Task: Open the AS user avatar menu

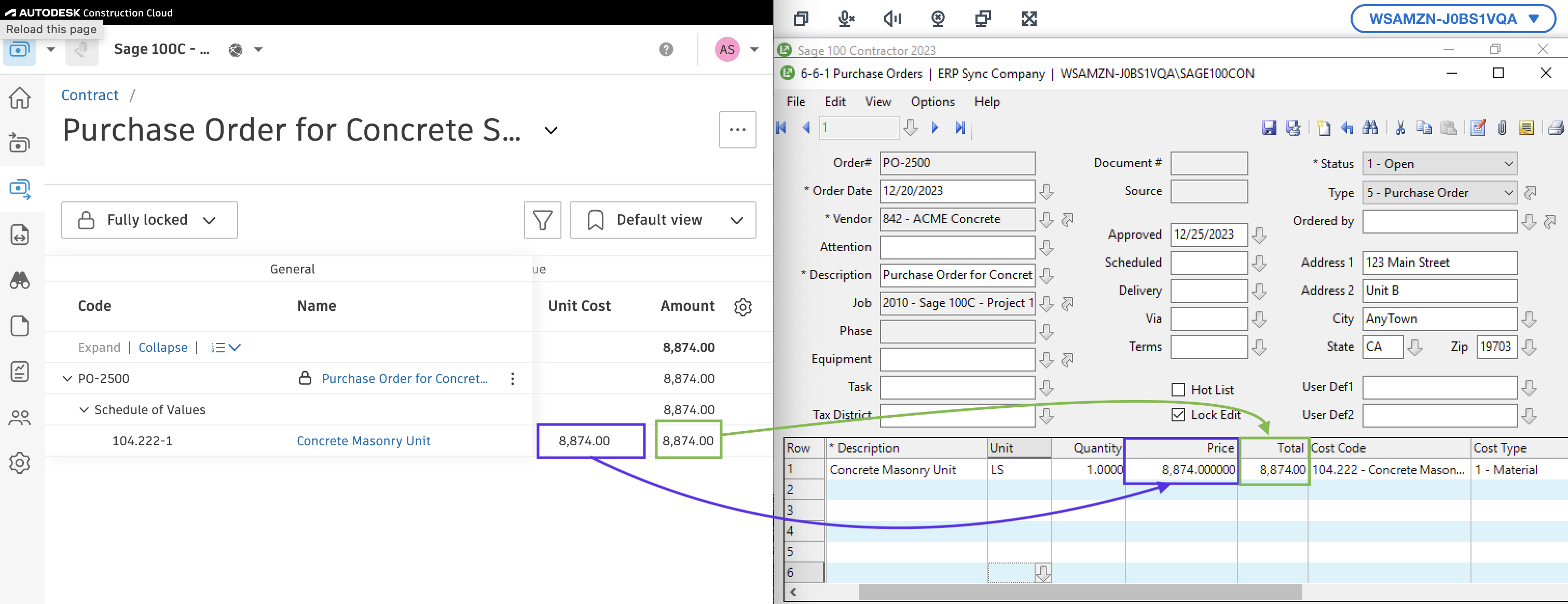Action: pyautogui.click(x=727, y=50)
